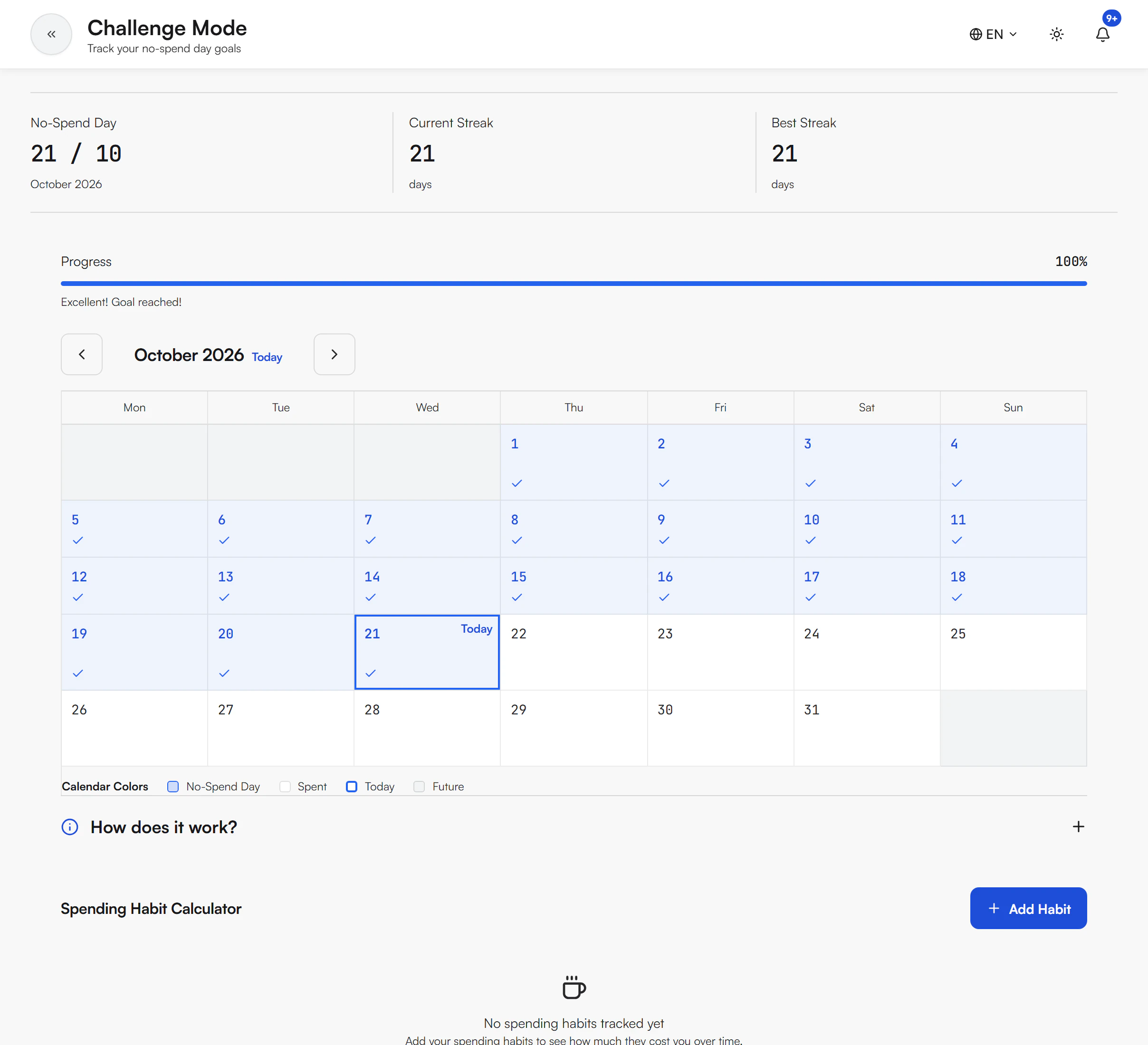Toggle checkmark on day 12
Image resolution: width=1148 pixels, height=1045 pixels.
click(x=78, y=597)
